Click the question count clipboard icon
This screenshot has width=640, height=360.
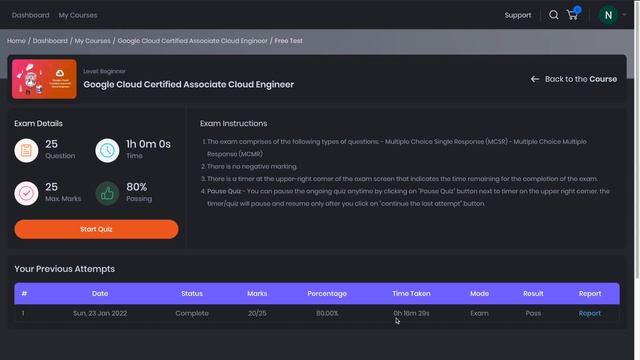[26, 150]
